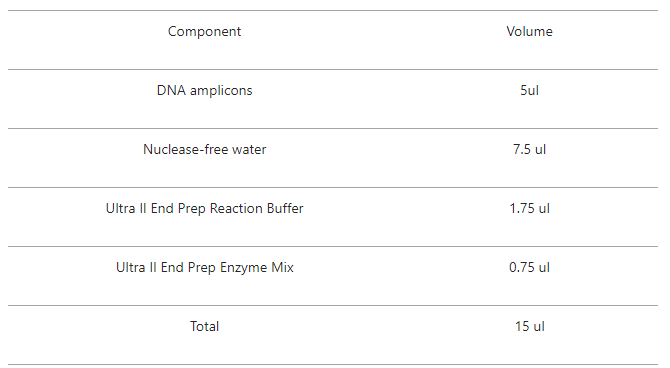Screen dimensions: 670x368
Task: Select the 0.75 ul volume value
Action: point(529,267)
